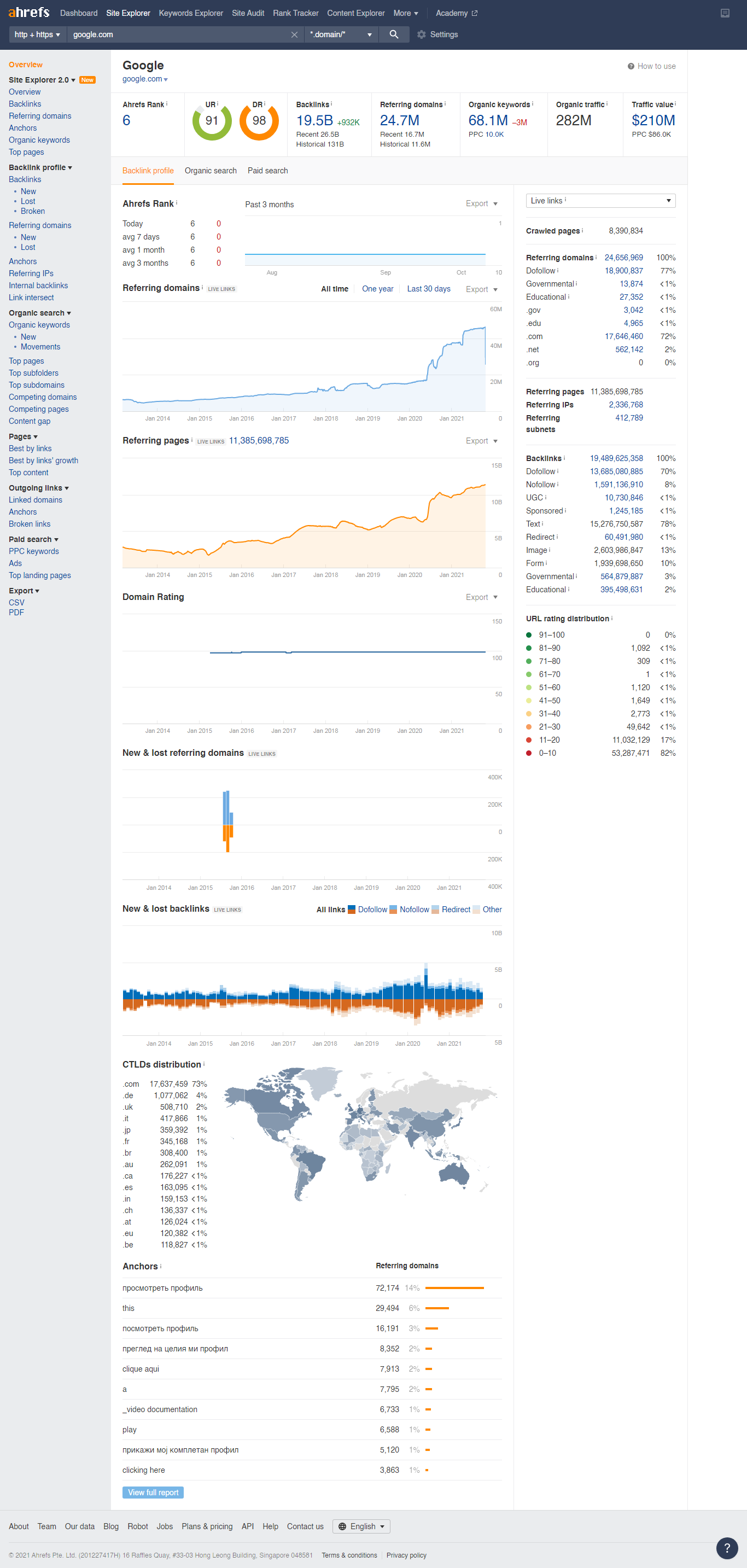Filter new & lost backlinks by Dofollow
This screenshot has width=747, height=1568.
372,910
